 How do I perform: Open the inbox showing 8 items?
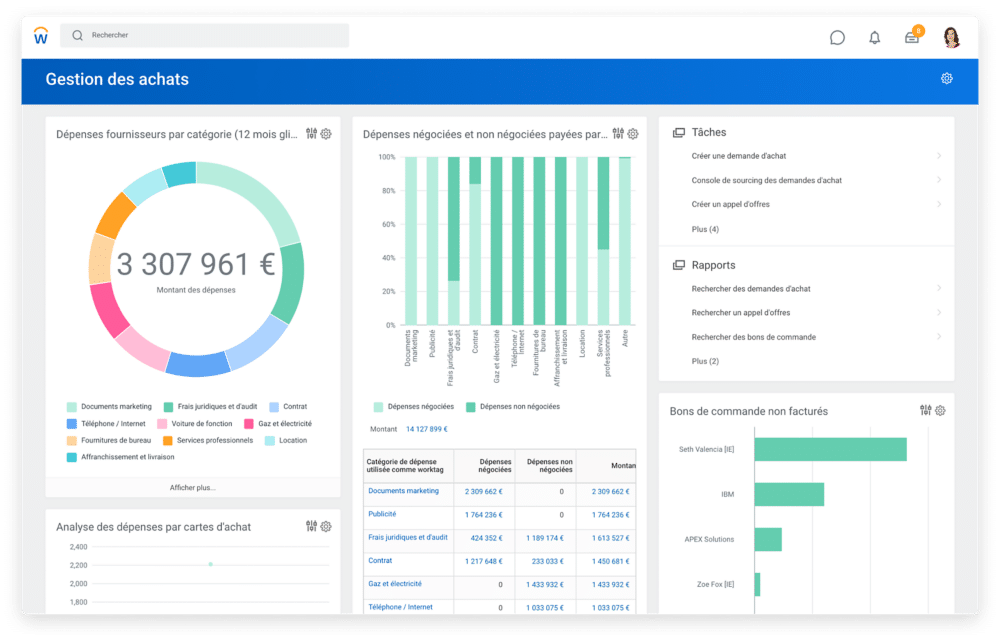911,36
